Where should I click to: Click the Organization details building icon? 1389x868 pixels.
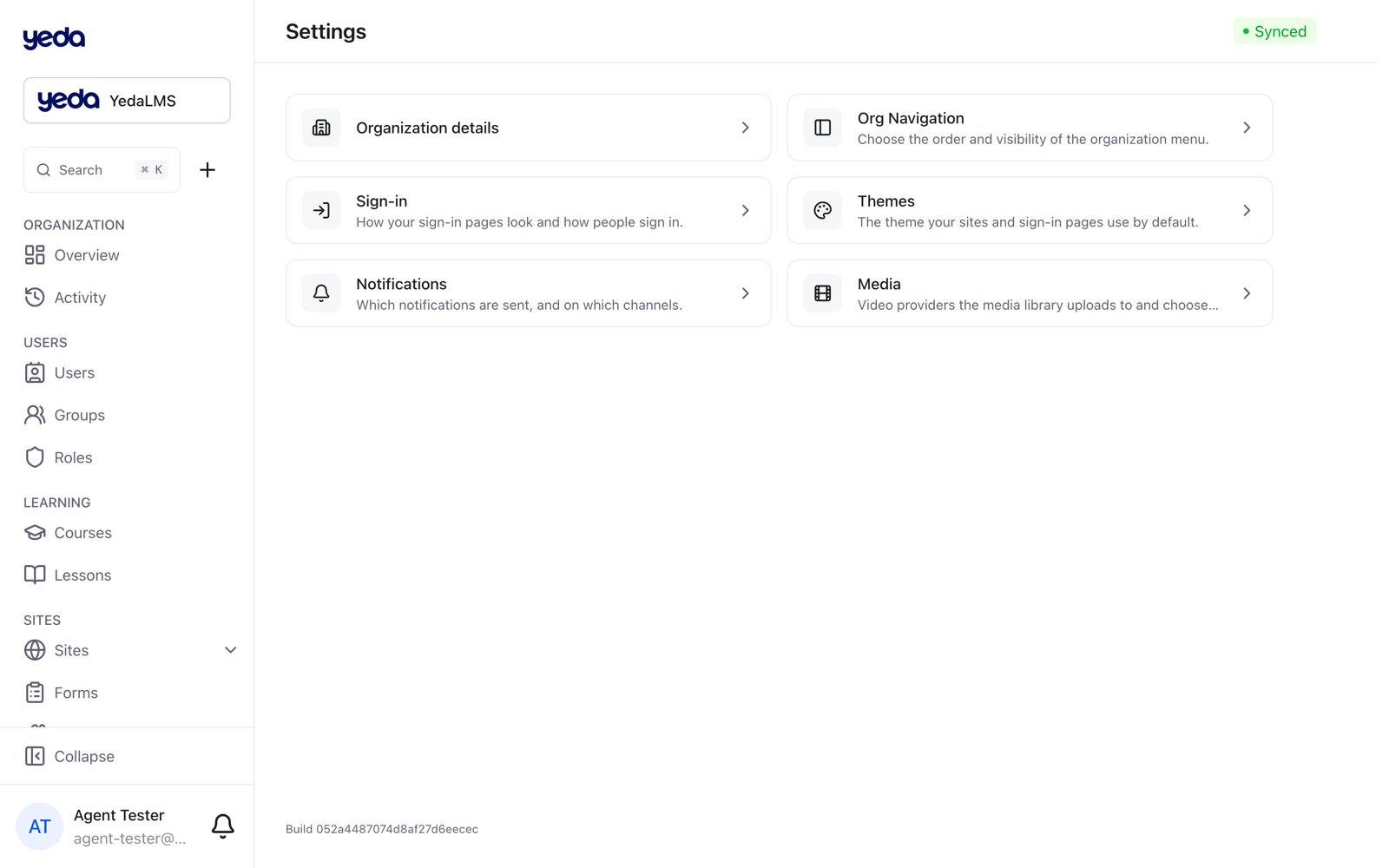coord(321,128)
